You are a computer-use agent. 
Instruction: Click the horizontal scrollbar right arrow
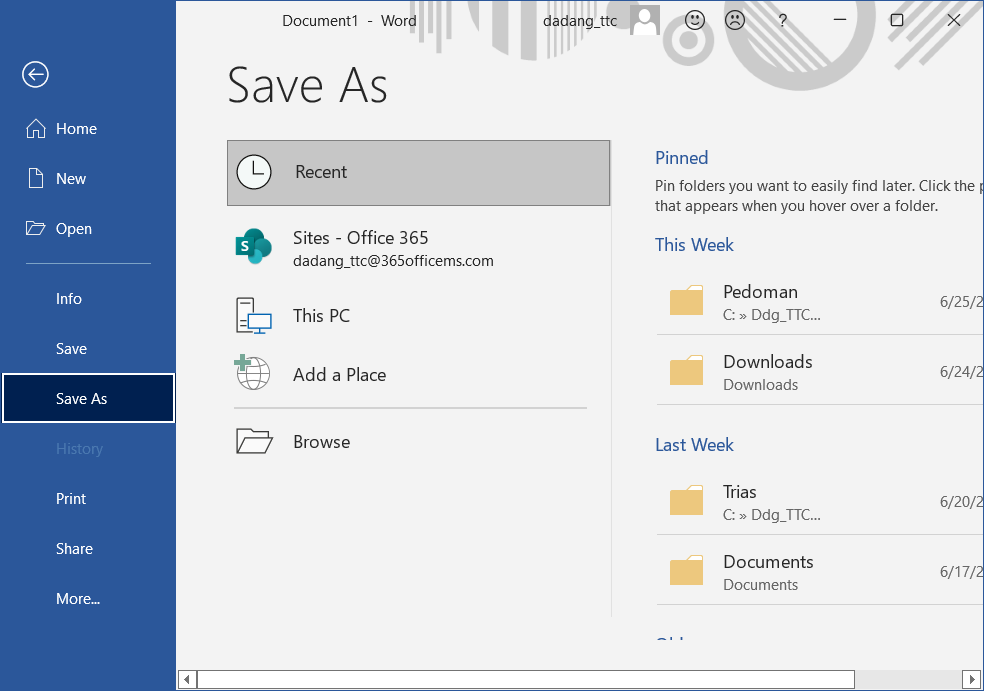coord(969,680)
